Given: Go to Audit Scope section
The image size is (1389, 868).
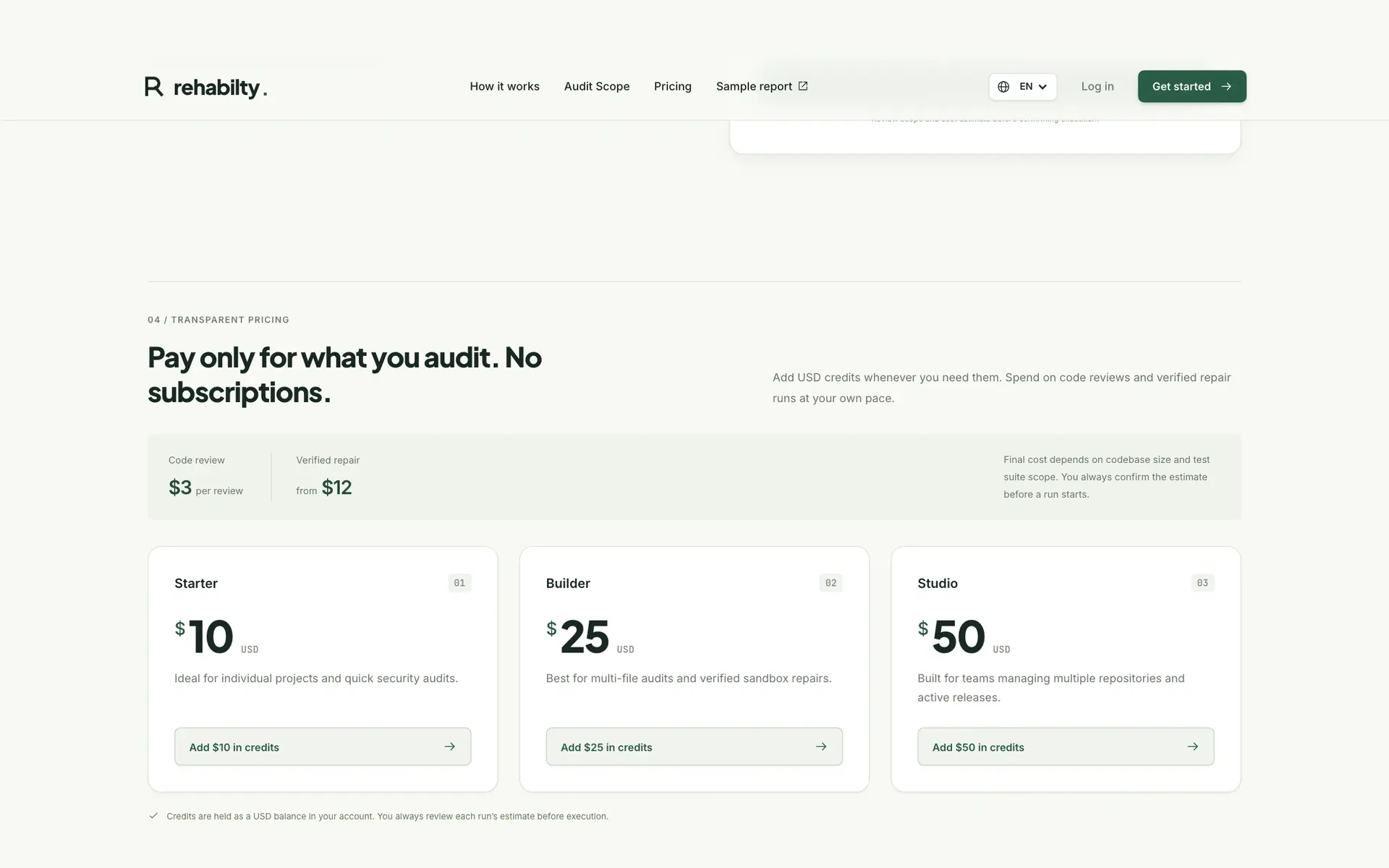Looking at the screenshot, I should coord(597,86).
